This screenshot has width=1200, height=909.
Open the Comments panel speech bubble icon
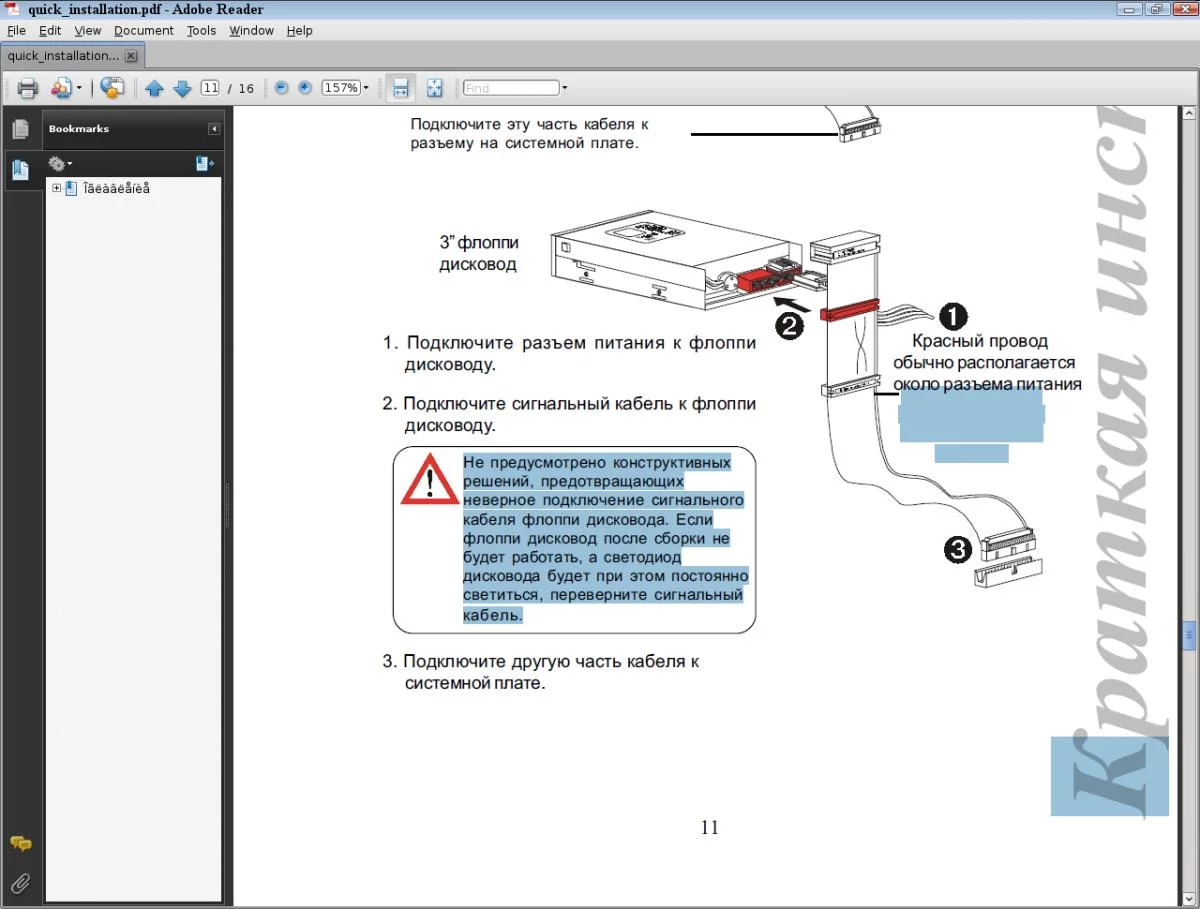tap(20, 845)
